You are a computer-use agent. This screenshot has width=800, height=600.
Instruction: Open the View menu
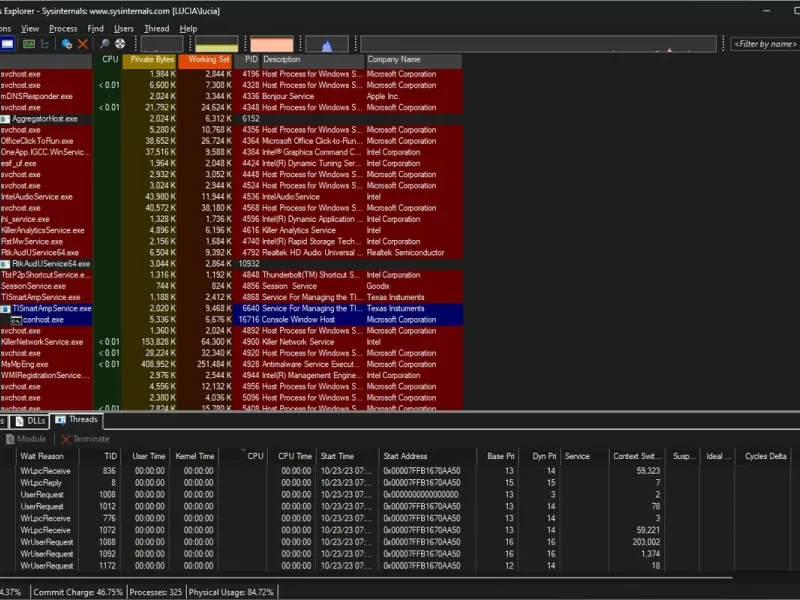click(x=30, y=29)
